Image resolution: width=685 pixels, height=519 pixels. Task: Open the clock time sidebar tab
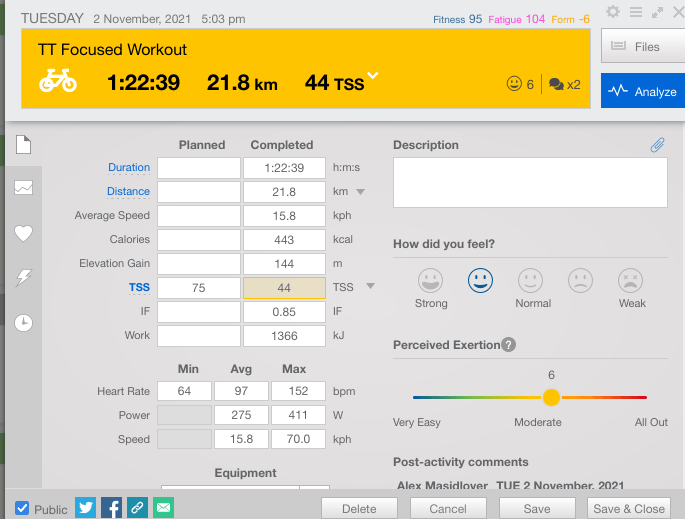tap(23, 322)
